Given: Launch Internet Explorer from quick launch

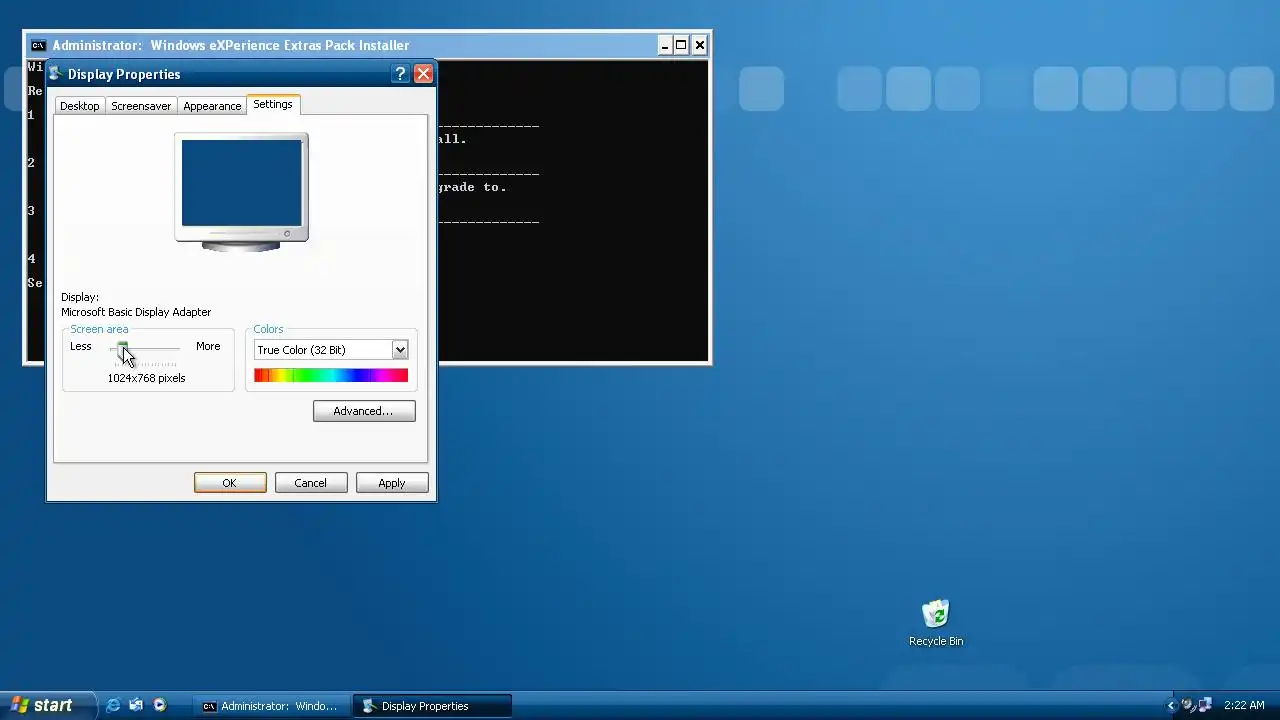Looking at the screenshot, I should pyautogui.click(x=113, y=706).
